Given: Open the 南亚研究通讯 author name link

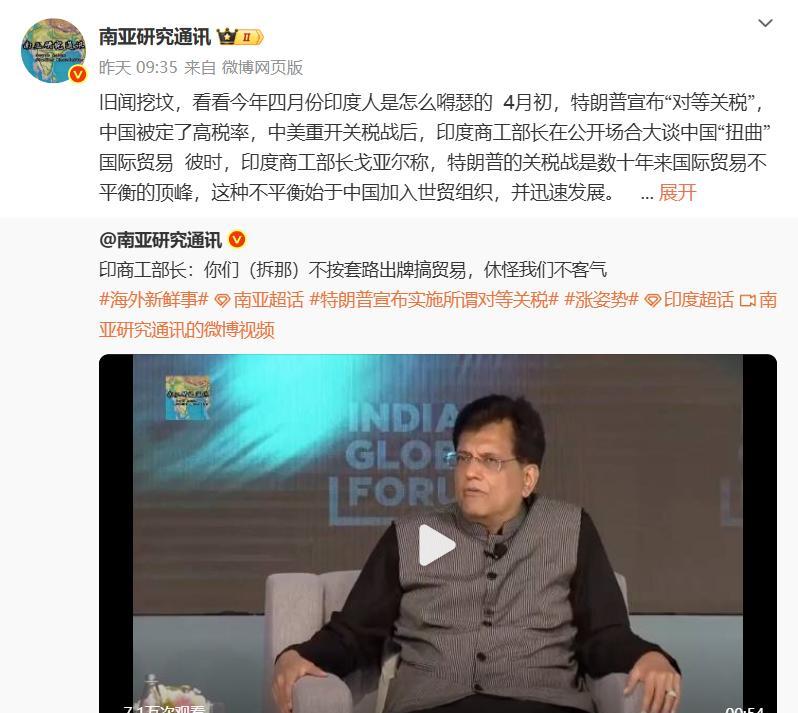Looking at the screenshot, I should click(155, 37).
